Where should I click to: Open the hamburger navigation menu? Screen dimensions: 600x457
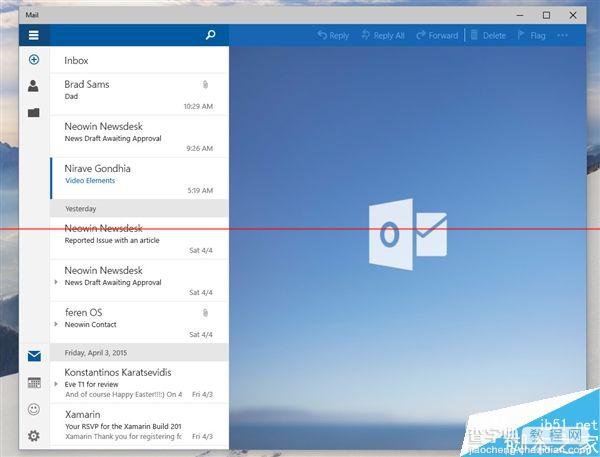point(34,35)
